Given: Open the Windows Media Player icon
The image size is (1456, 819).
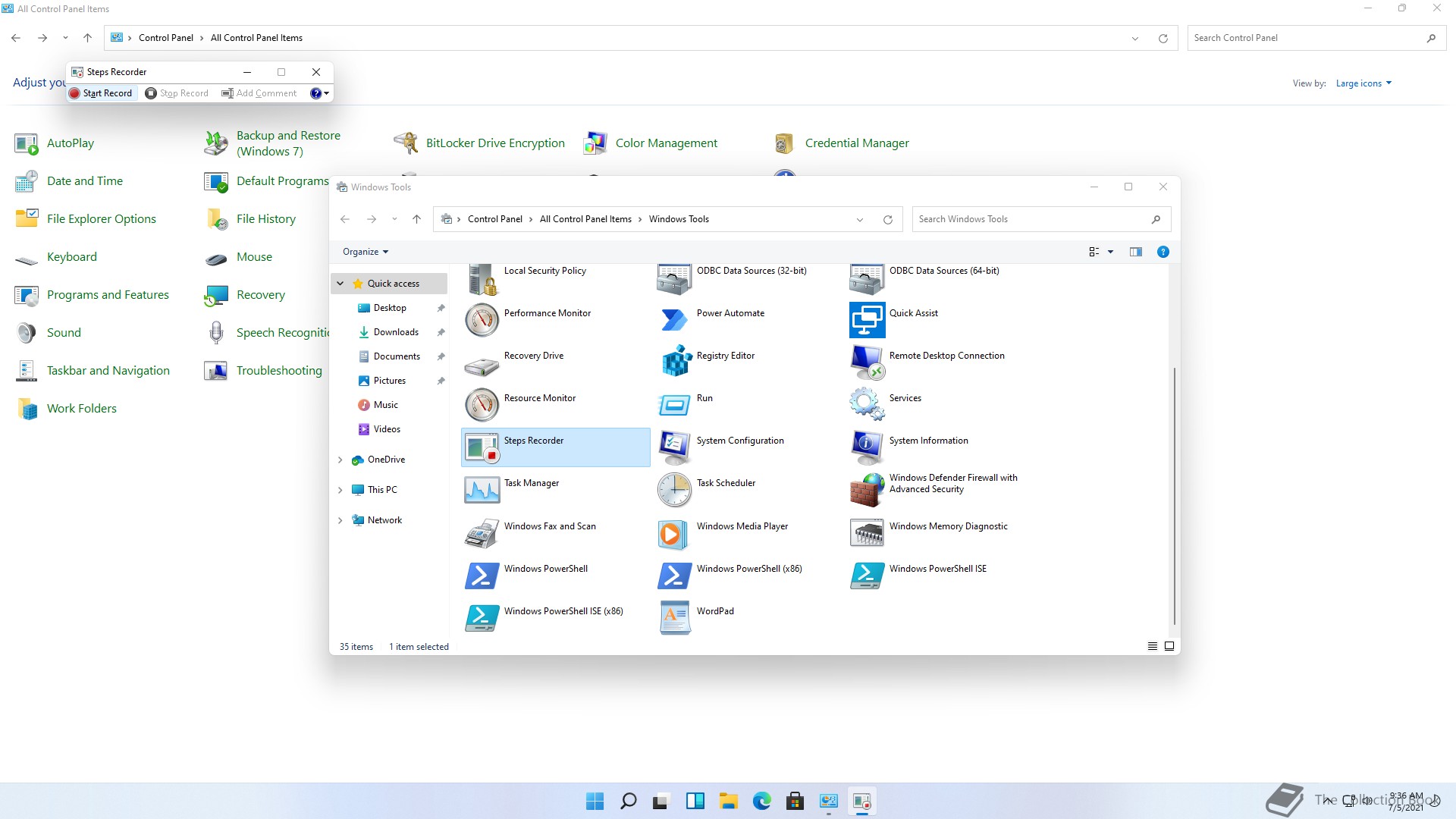Looking at the screenshot, I should [674, 533].
